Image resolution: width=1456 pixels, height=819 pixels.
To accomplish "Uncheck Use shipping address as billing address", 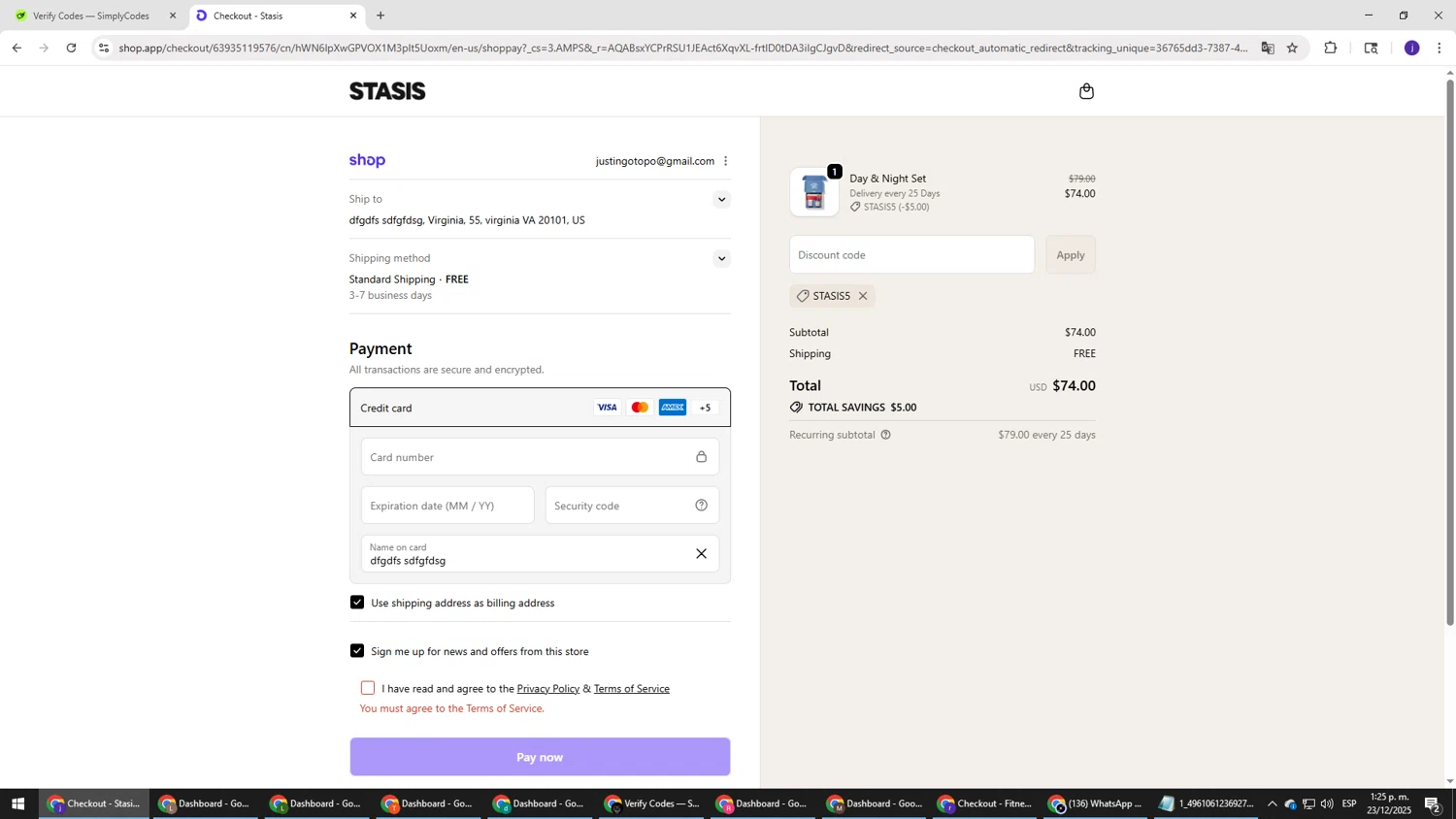I will [357, 603].
